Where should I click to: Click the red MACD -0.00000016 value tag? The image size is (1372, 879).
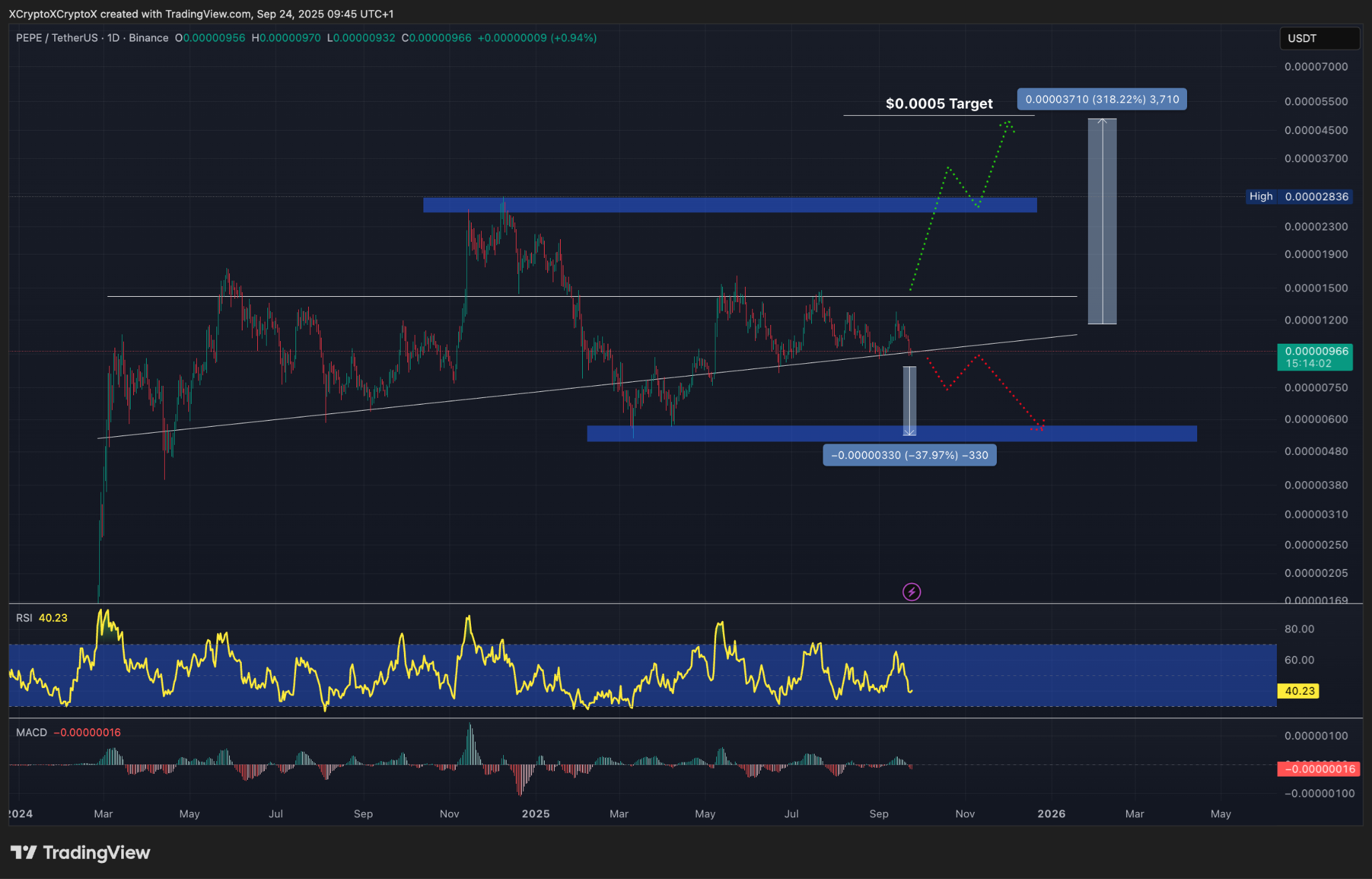[x=1317, y=768]
